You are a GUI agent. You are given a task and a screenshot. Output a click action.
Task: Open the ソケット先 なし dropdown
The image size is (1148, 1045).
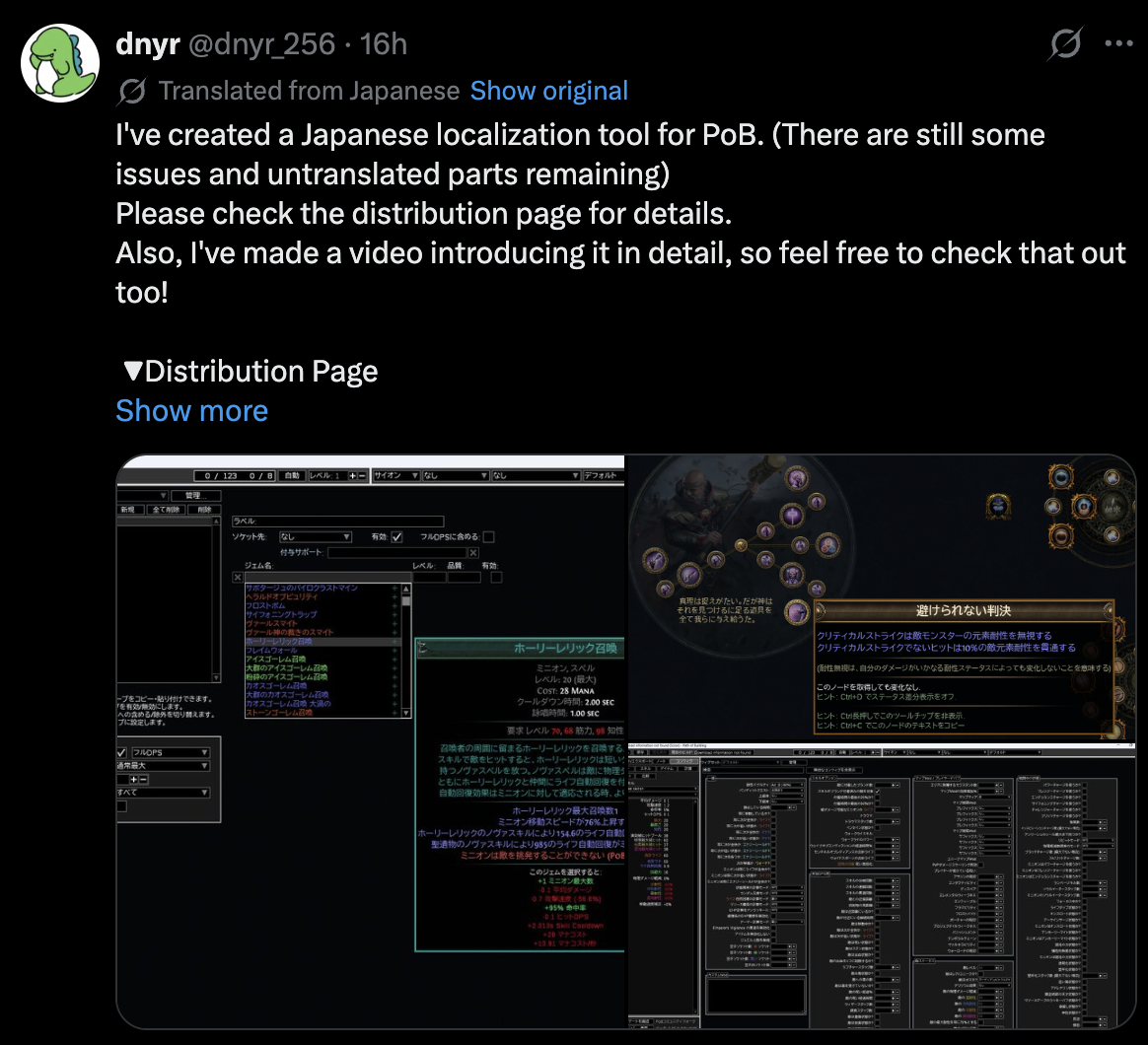point(316,537)
